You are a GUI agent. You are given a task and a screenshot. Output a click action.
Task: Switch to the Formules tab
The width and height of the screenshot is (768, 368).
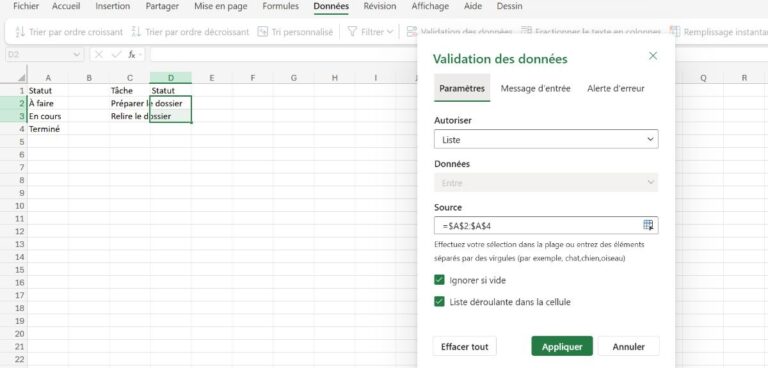click(281, 6)
